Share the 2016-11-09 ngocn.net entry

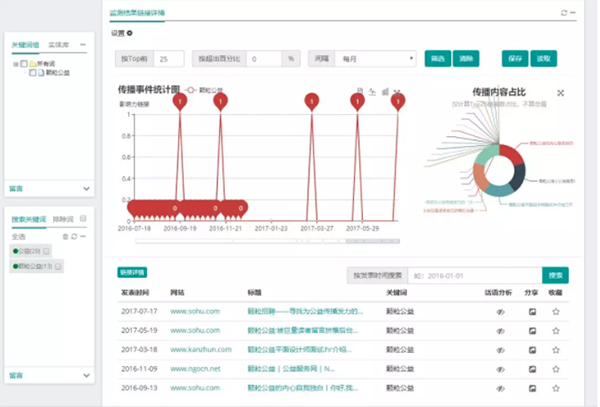click(532, 369)
